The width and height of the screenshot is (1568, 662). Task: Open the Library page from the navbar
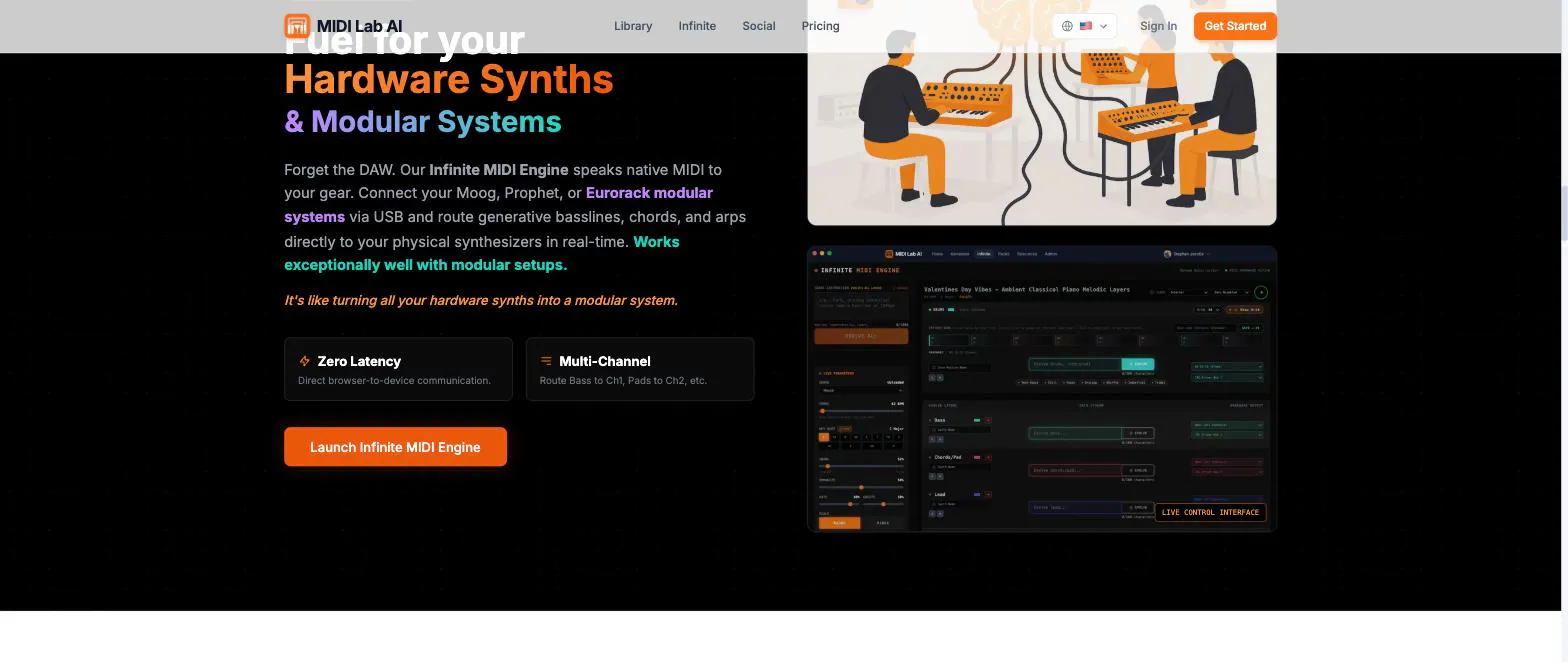(x=633, y=26)
